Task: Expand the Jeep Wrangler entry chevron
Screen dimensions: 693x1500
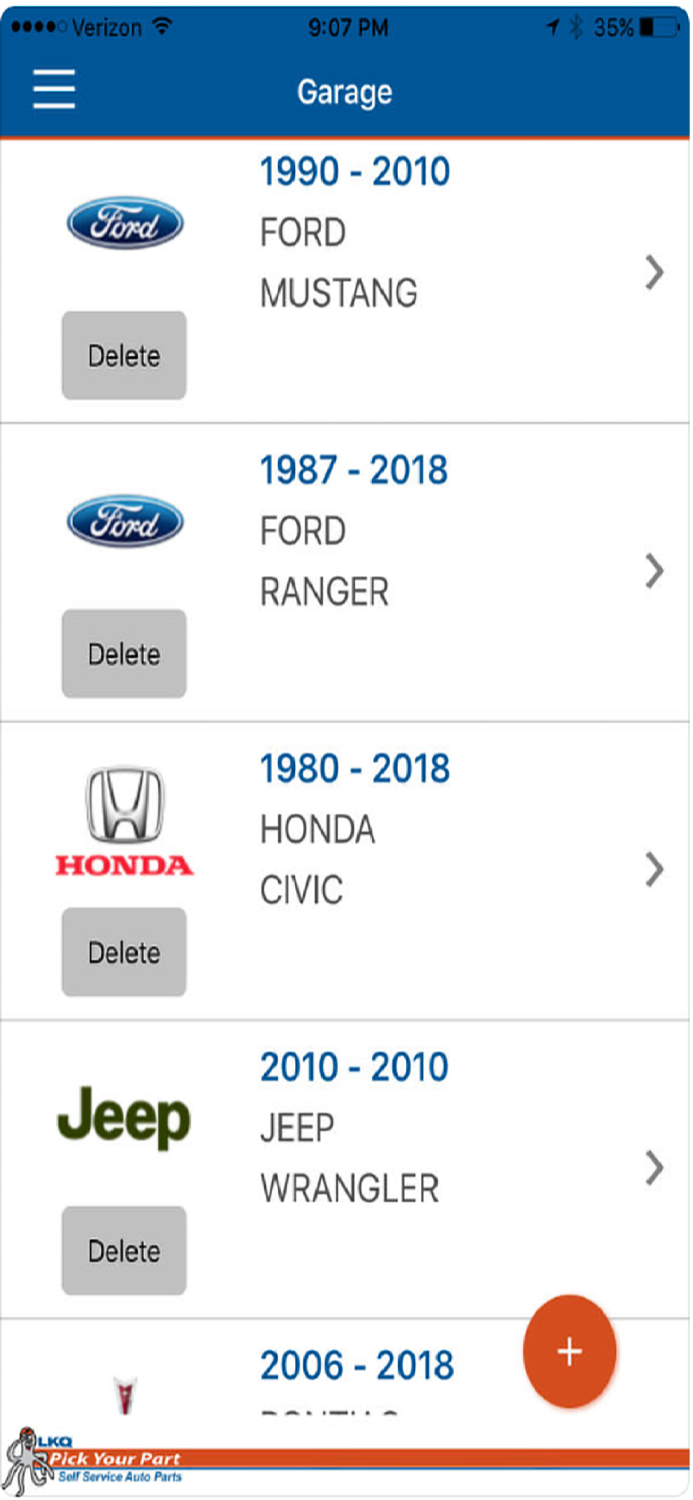Action: 655,1167
